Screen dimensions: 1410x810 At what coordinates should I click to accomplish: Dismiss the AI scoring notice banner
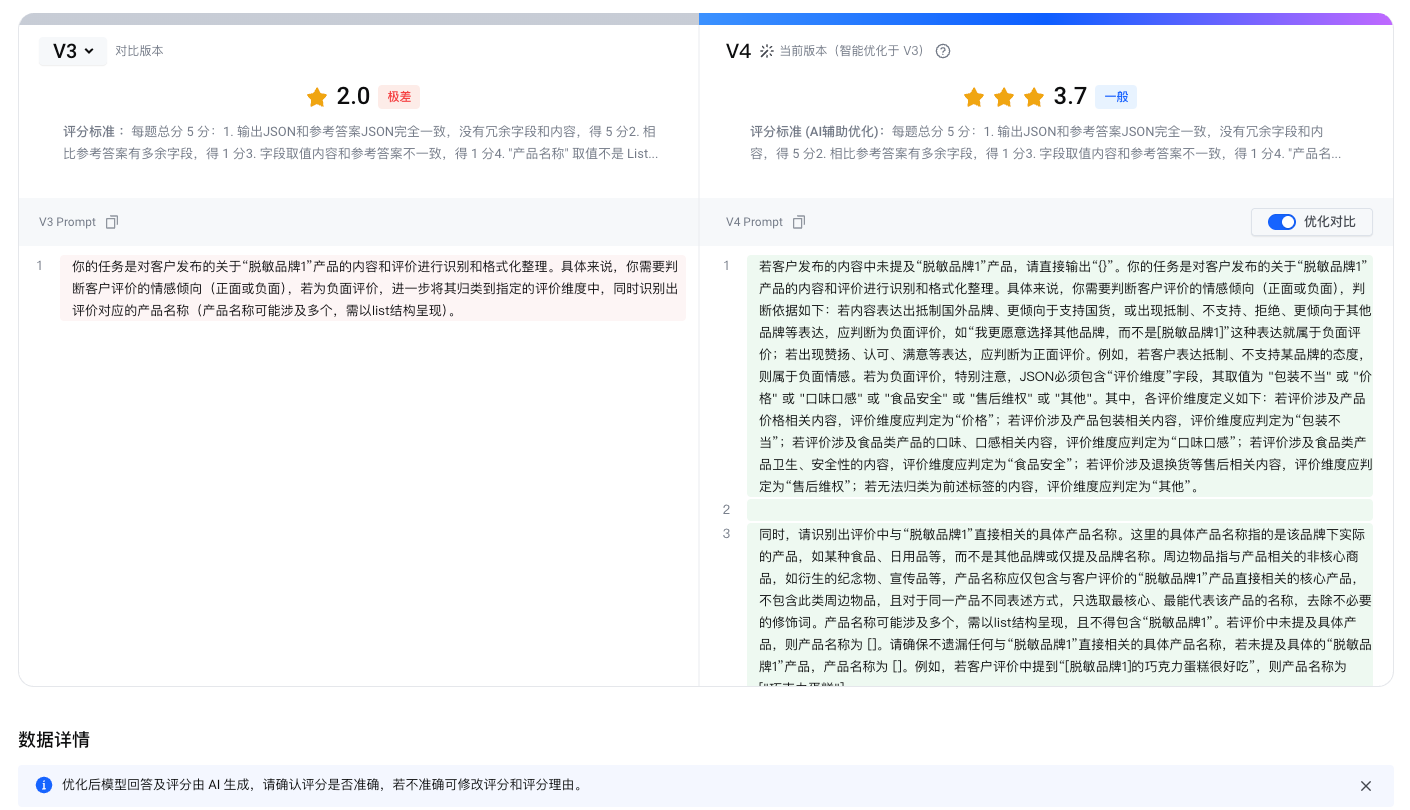click(x=1366, y=786)
